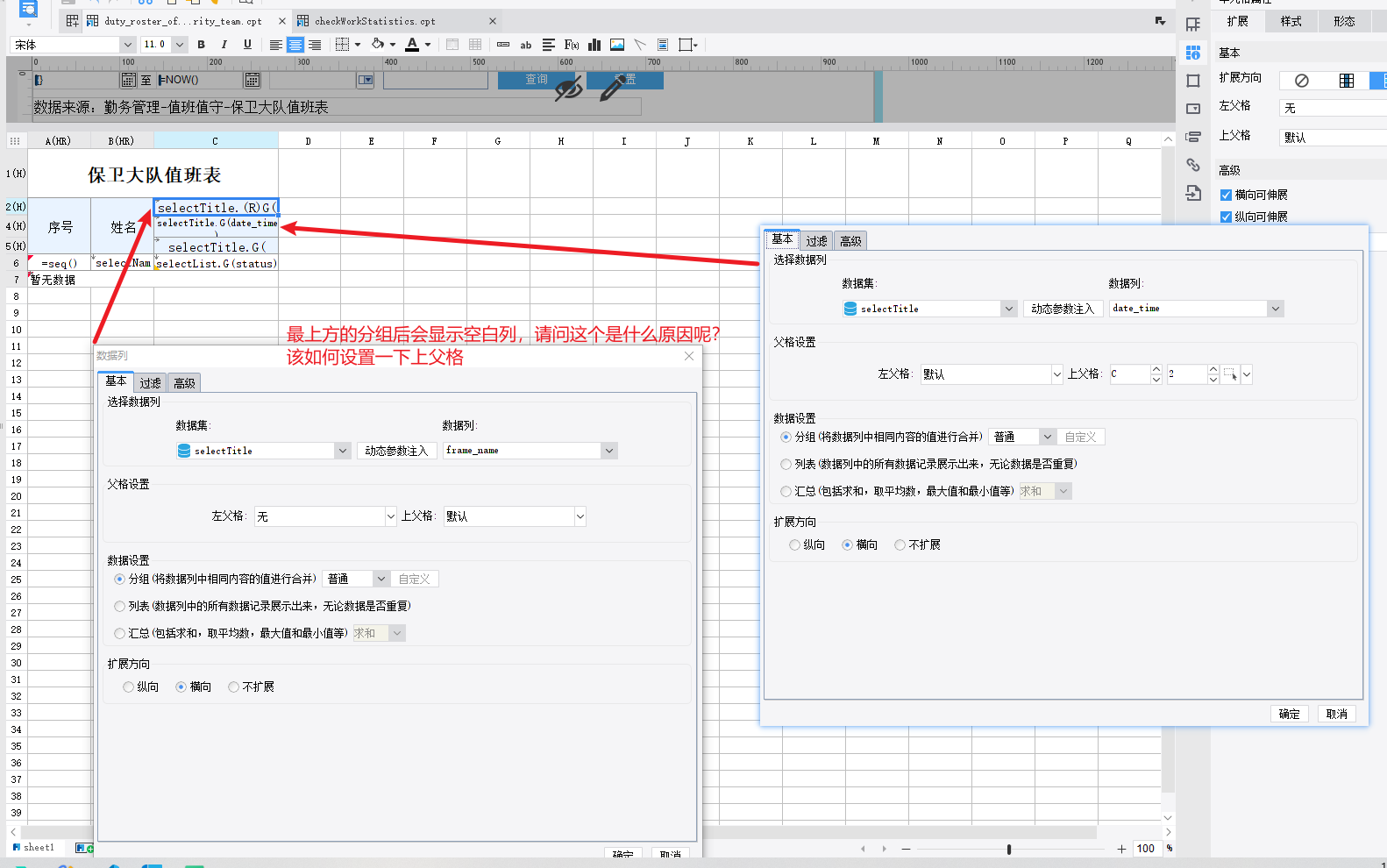Open the widget library sidebar panel
1387x868 pixels.
(x=1193, y=193)
